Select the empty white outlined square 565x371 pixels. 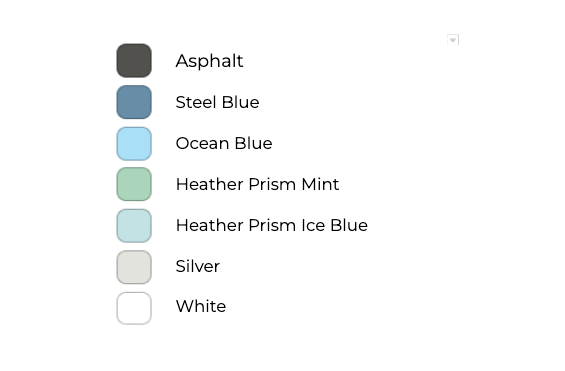point(134,308)
